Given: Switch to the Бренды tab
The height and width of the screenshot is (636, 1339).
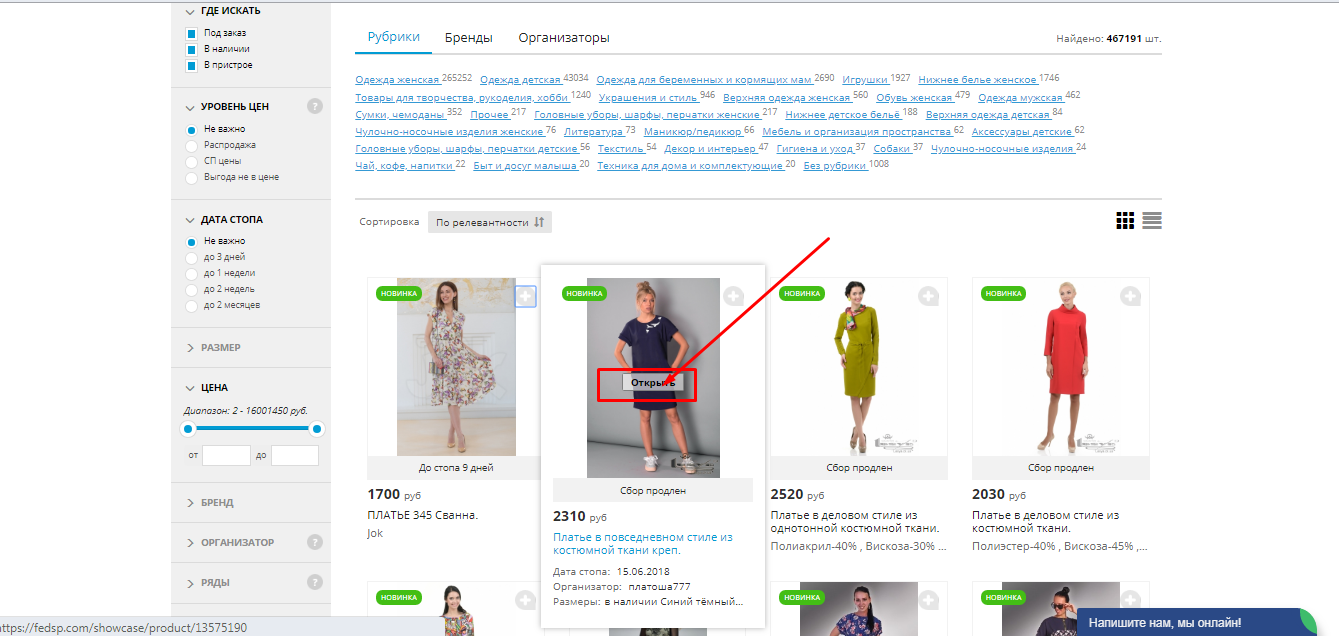Looking at the screenshot, I should (468, 38).
